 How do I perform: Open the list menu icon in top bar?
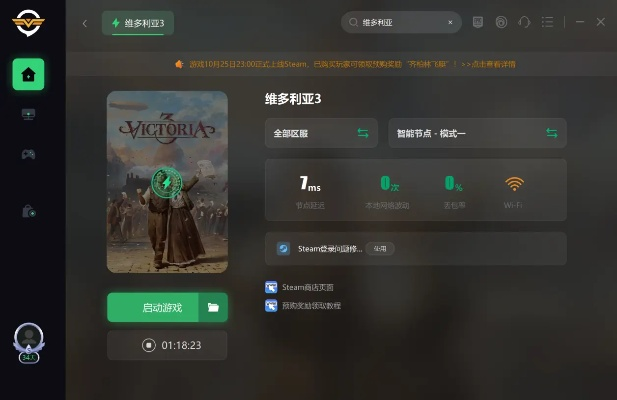[547, 22]
